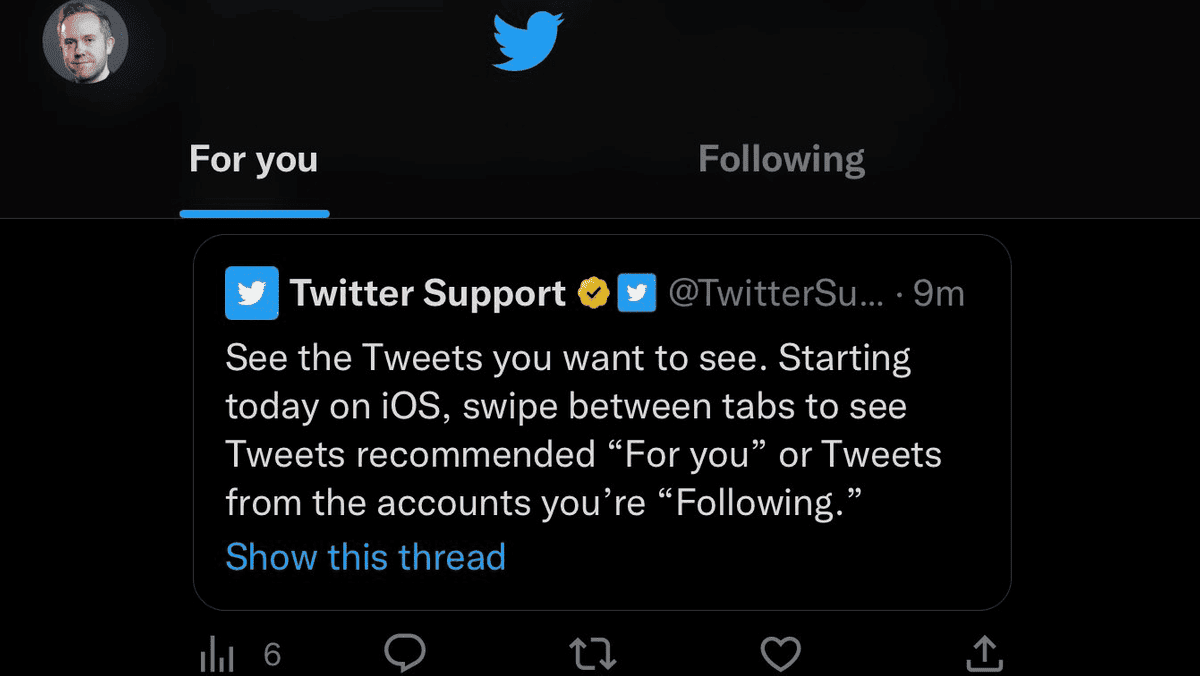Open the Show this thread link
1200x676 pixels.
(365, 556)
